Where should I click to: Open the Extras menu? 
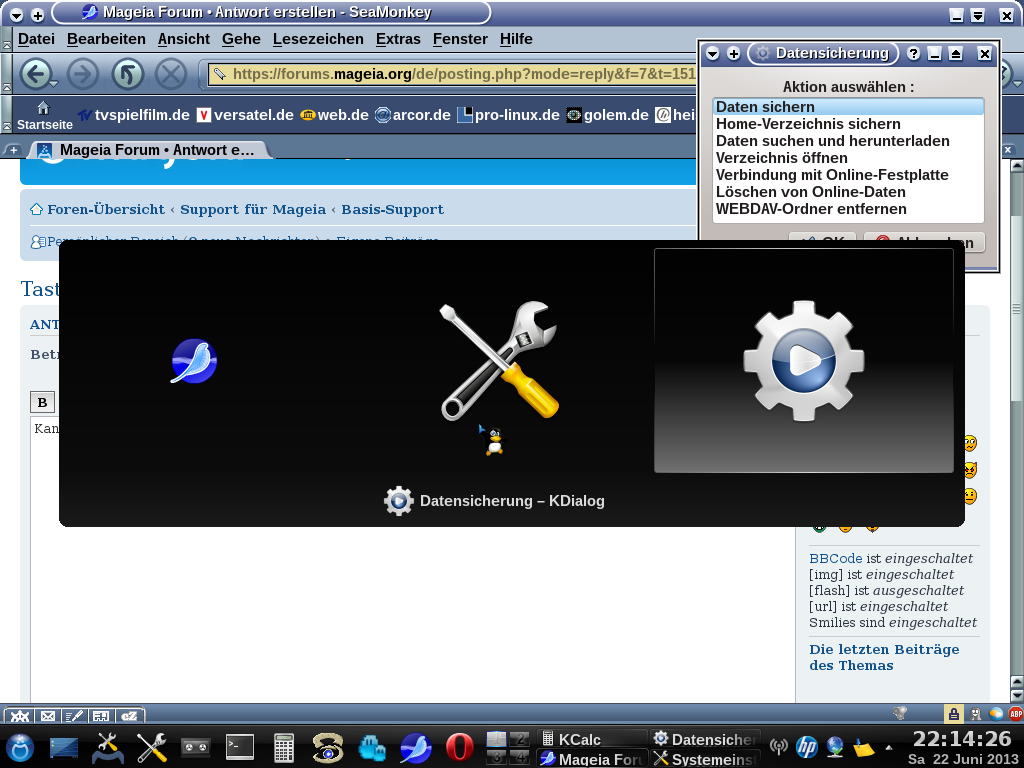point(398,39)
